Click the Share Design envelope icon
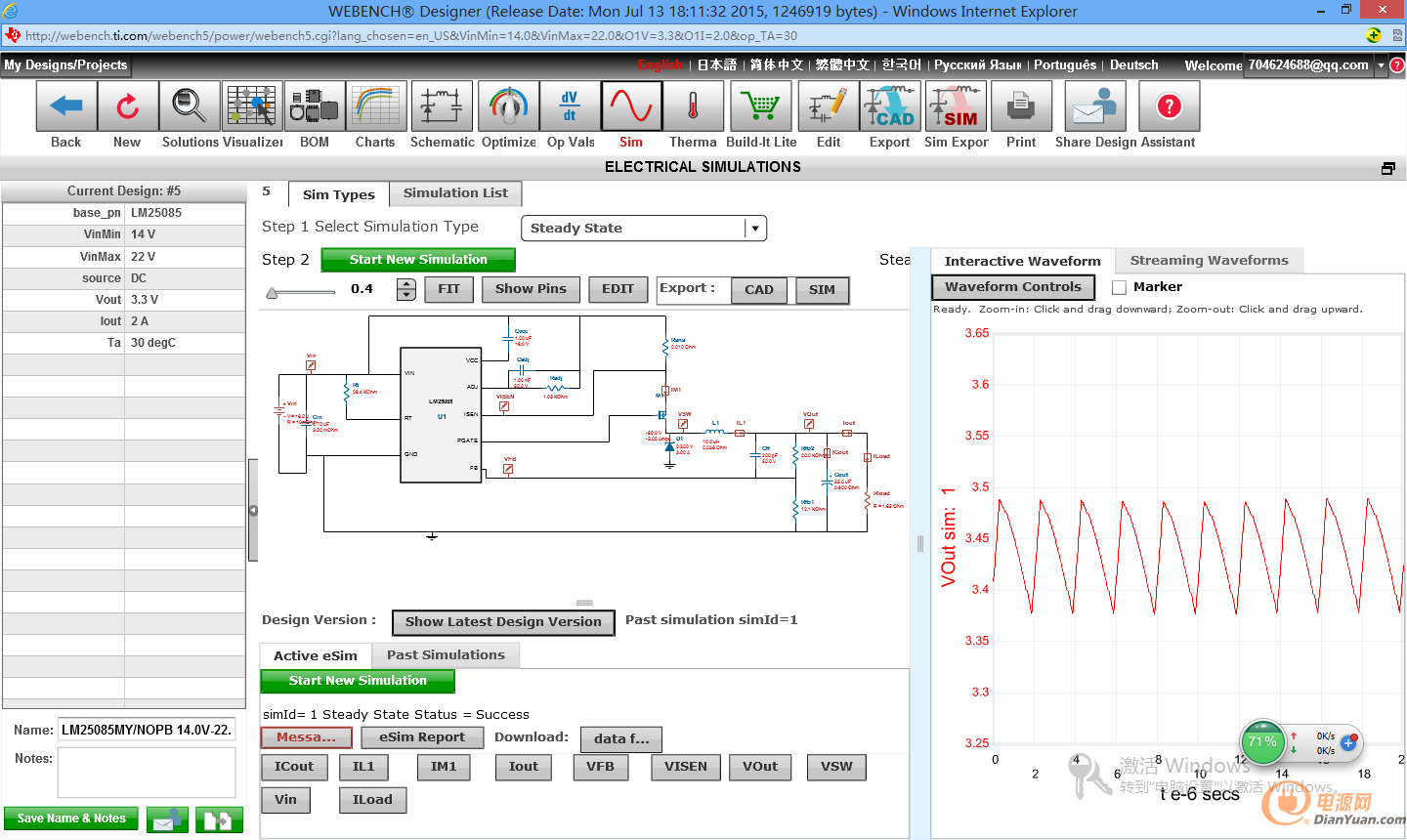This screenshot has height=840, width=1407. point(1095,105)
